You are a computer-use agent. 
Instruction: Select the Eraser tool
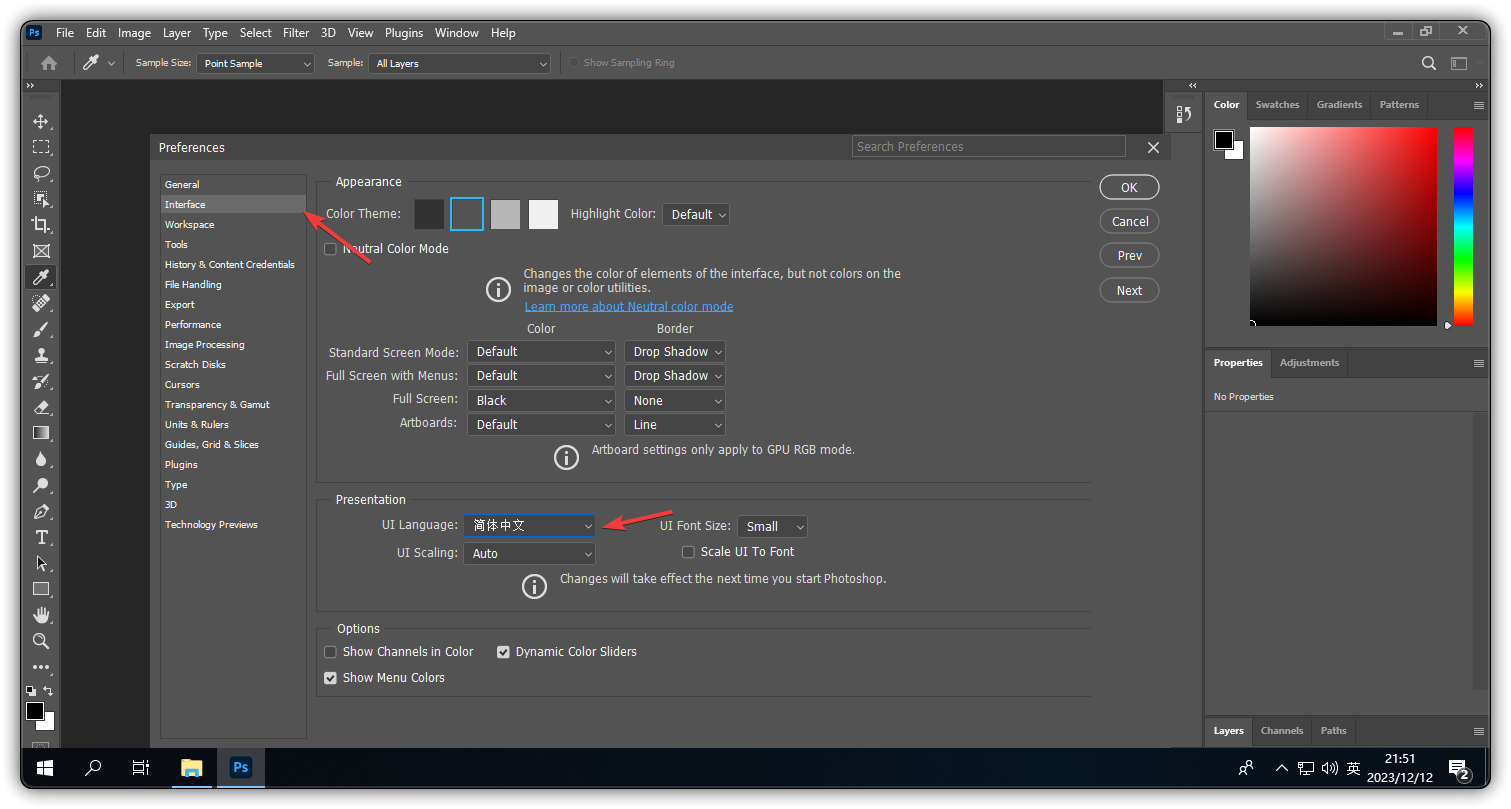pos(41,407)
